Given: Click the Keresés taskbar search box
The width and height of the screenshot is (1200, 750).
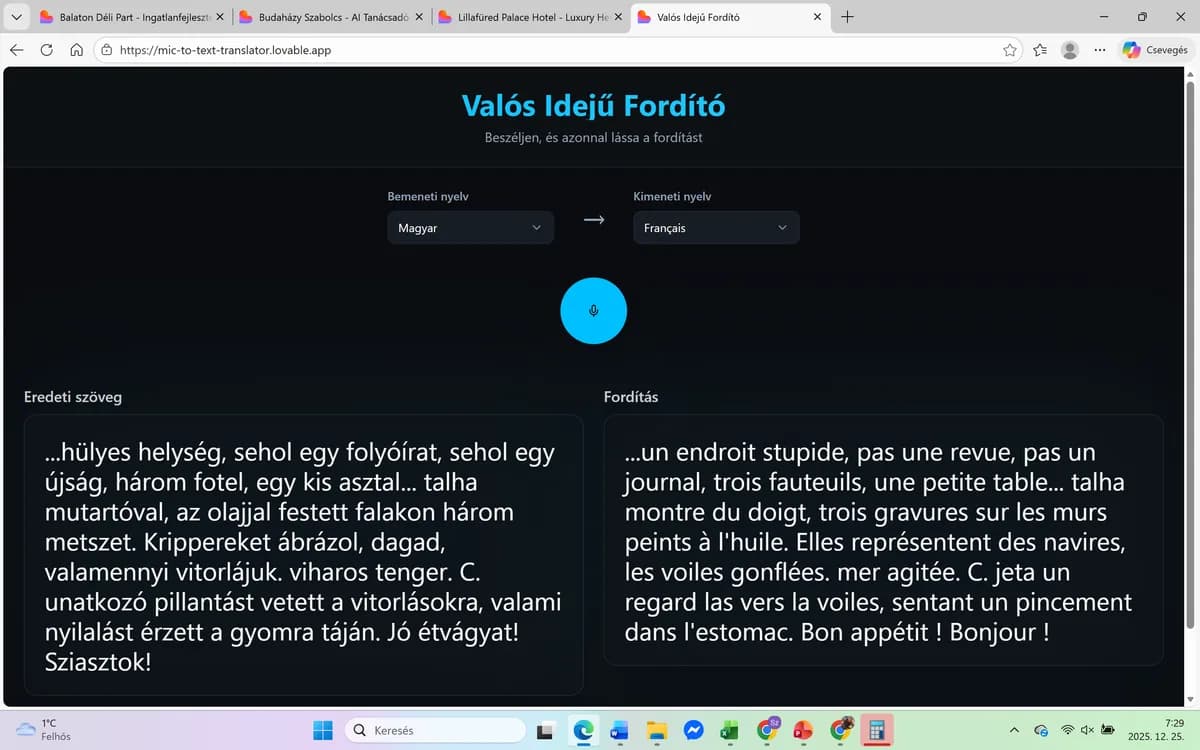Looking at the screenshot, I should click(x=435, y=731).
